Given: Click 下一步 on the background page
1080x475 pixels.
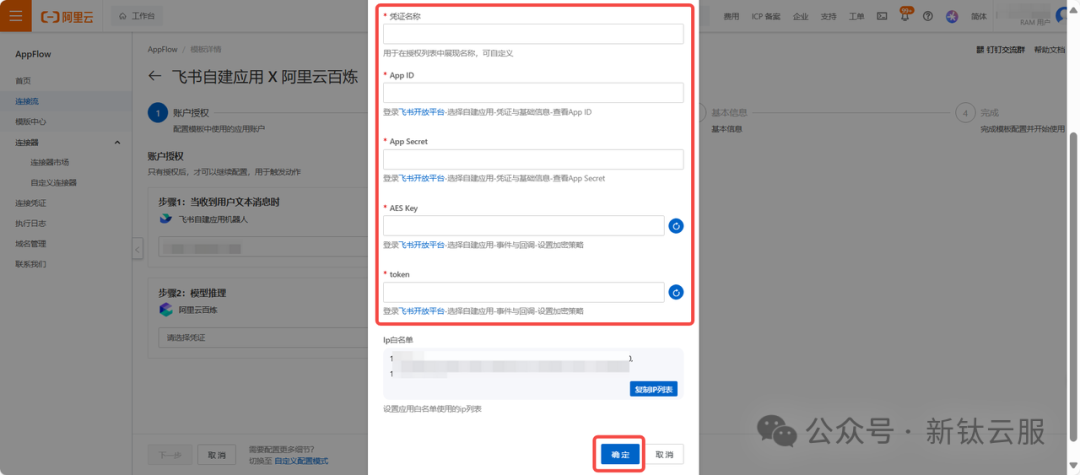Looking at the screenshot, I should tap(169, 455).
